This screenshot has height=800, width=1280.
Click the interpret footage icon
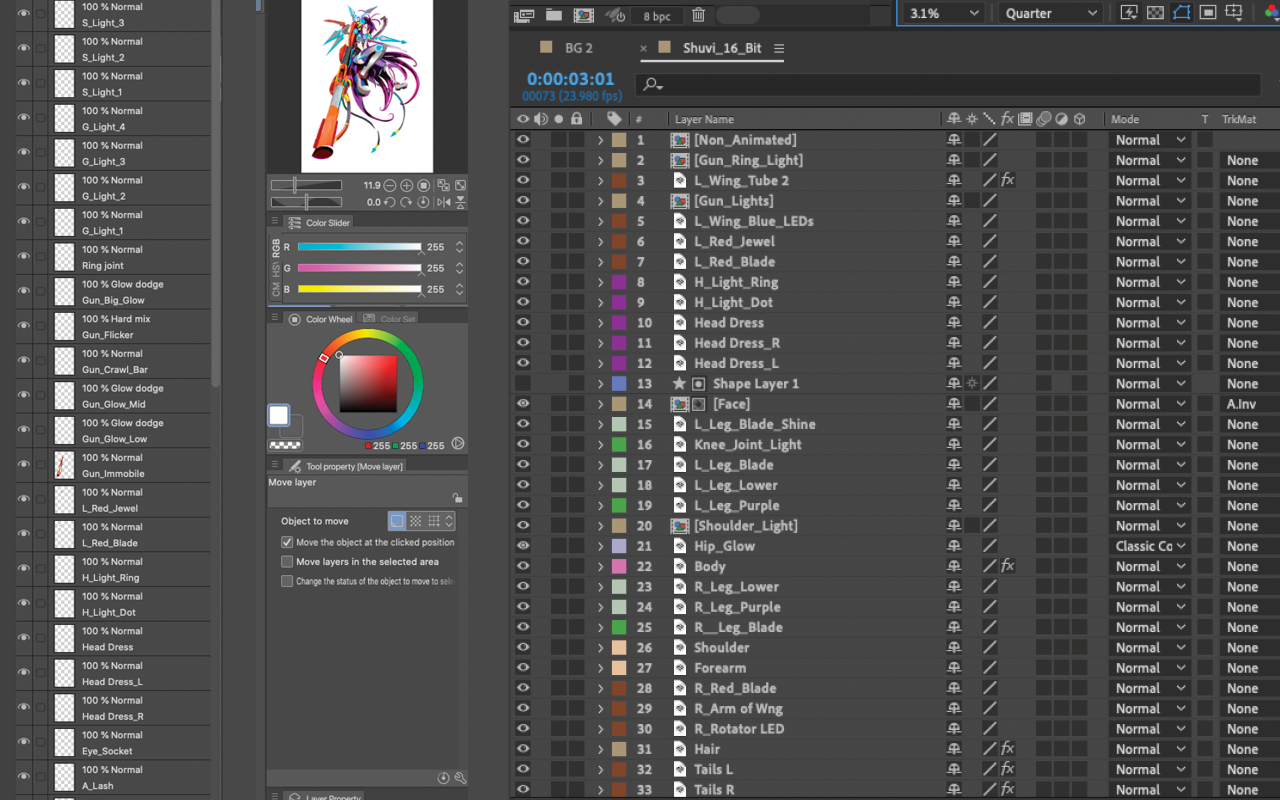(x=523, y=16)
